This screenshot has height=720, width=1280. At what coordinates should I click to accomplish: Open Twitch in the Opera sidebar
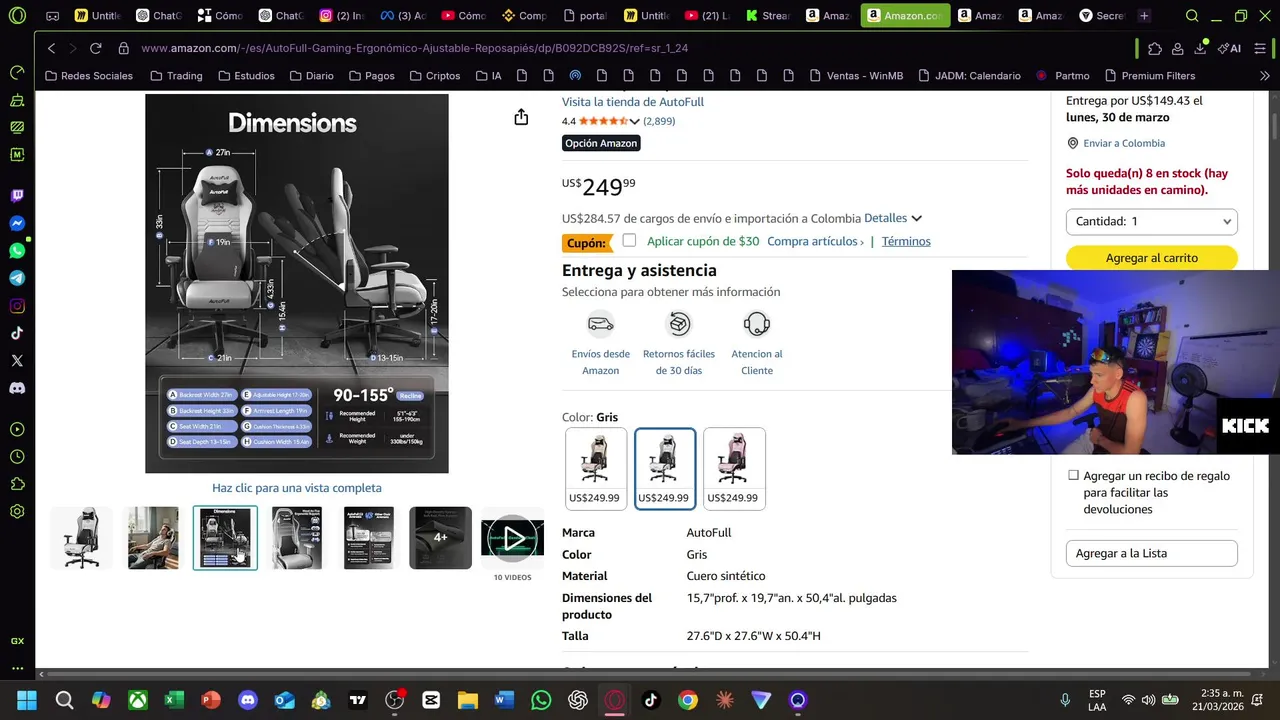point(17,196)
